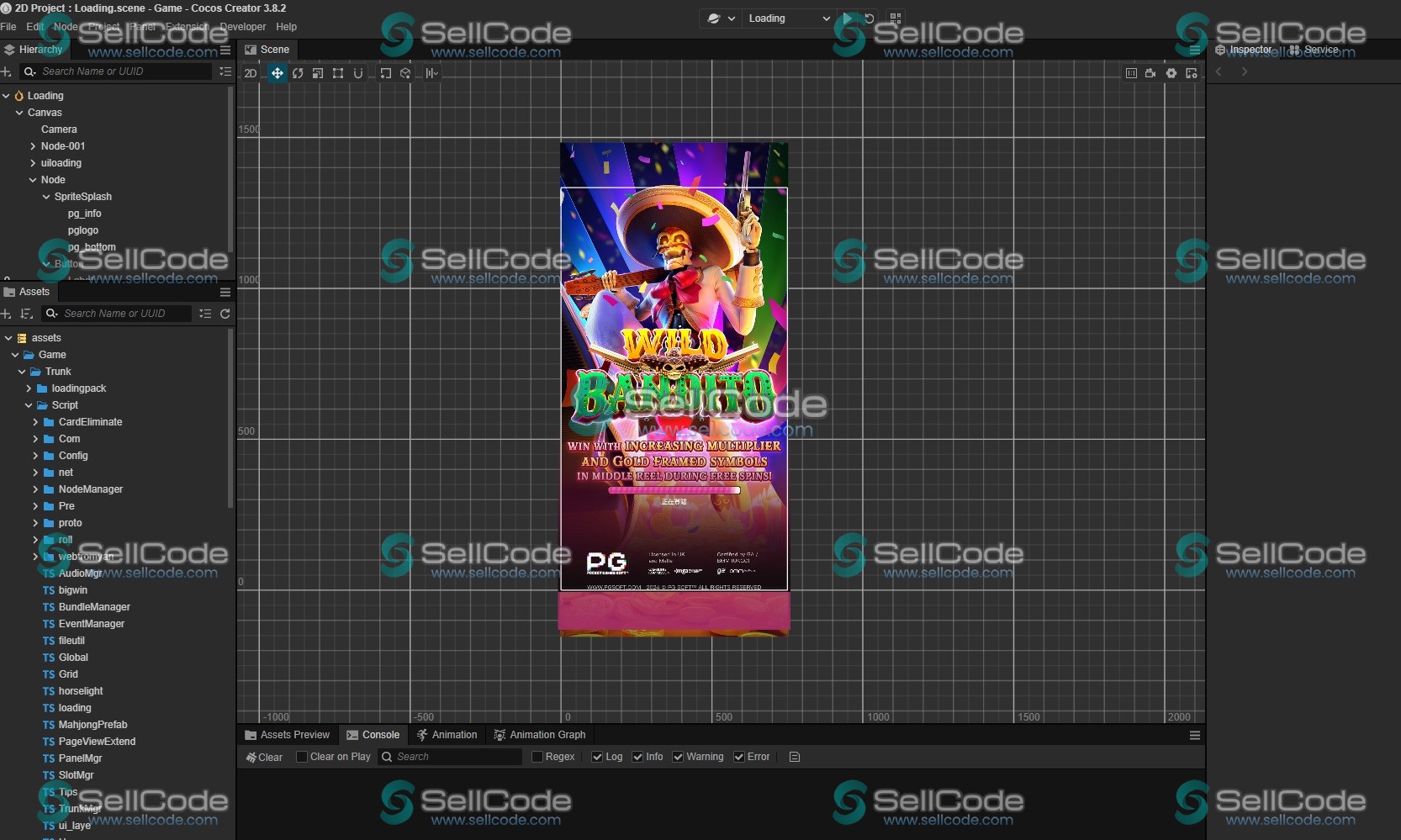Select the Scale gizmo tool
The height and width of the screenshot is (840, 1401).
click(318, 73)
